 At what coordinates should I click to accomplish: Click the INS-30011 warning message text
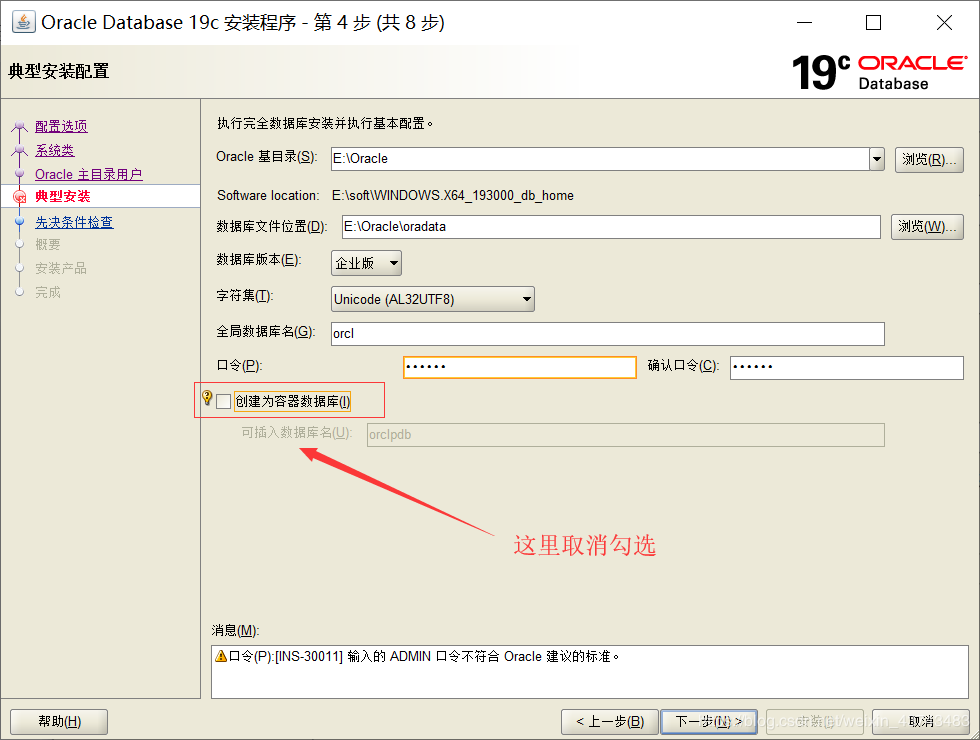coord(424,656)
